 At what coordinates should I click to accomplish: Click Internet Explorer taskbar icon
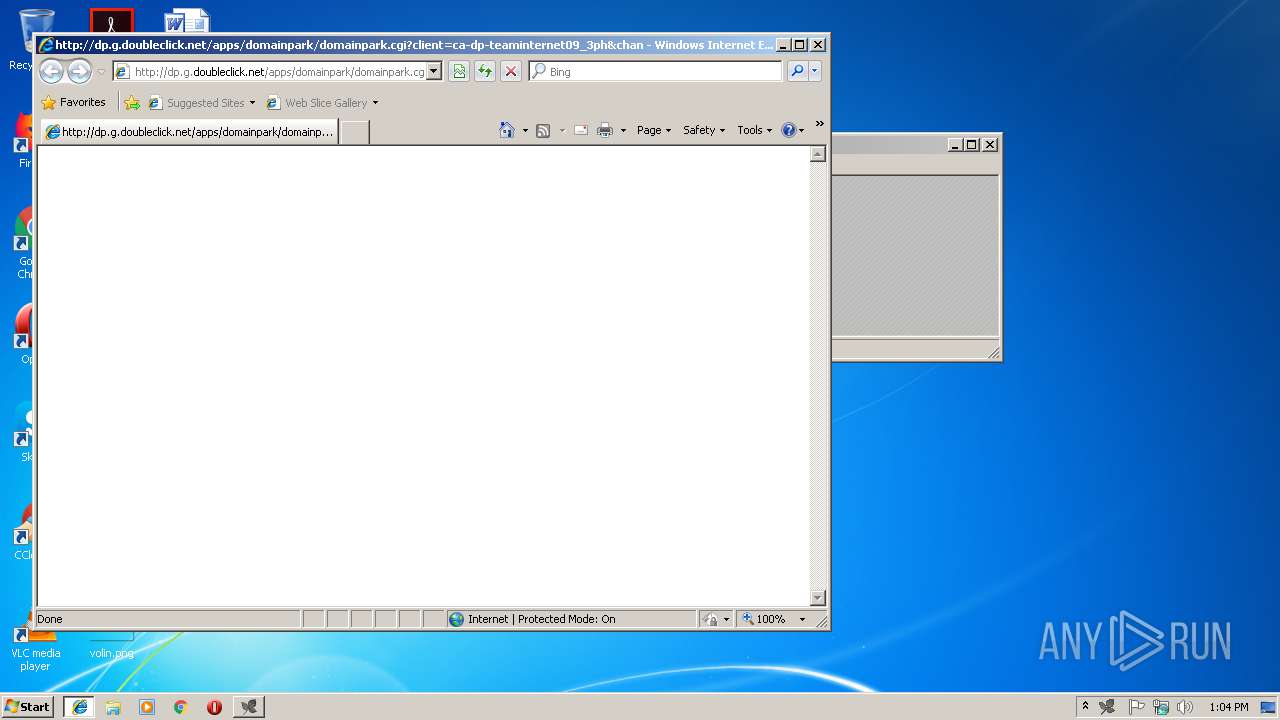(79, 706)
